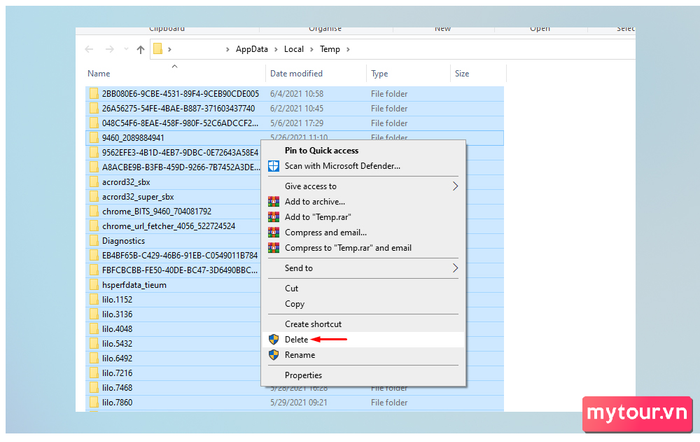Choose Delete from the context menu
The width and height of the screenshot is (700, 442).
[x=296, y=340]
